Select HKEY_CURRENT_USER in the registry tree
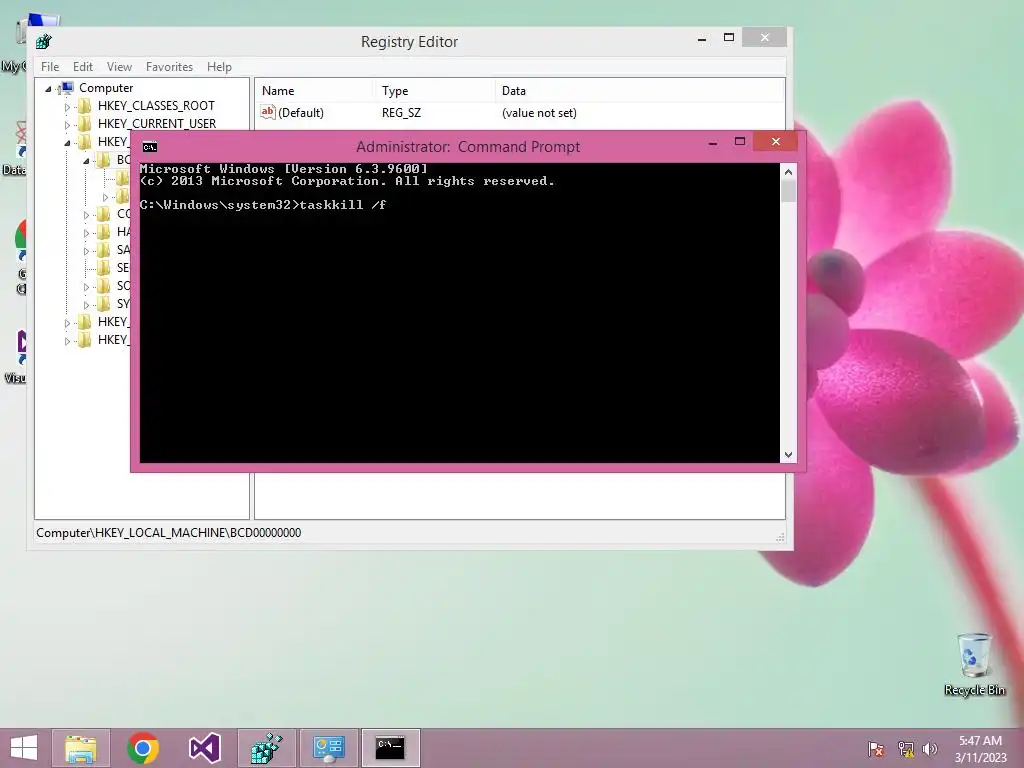 (157, 123)
